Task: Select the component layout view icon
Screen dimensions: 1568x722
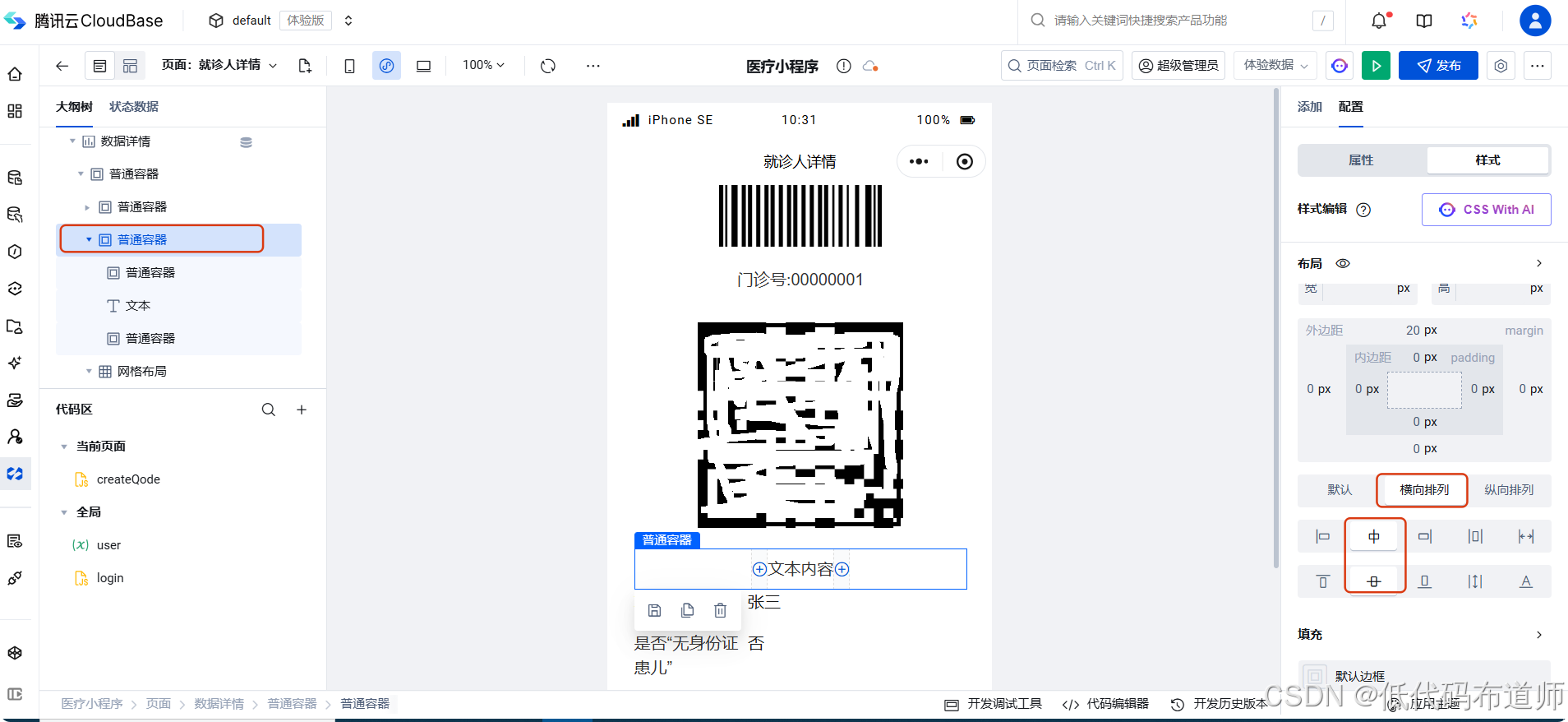Action: pyautogui.click(x=130, y=66)
